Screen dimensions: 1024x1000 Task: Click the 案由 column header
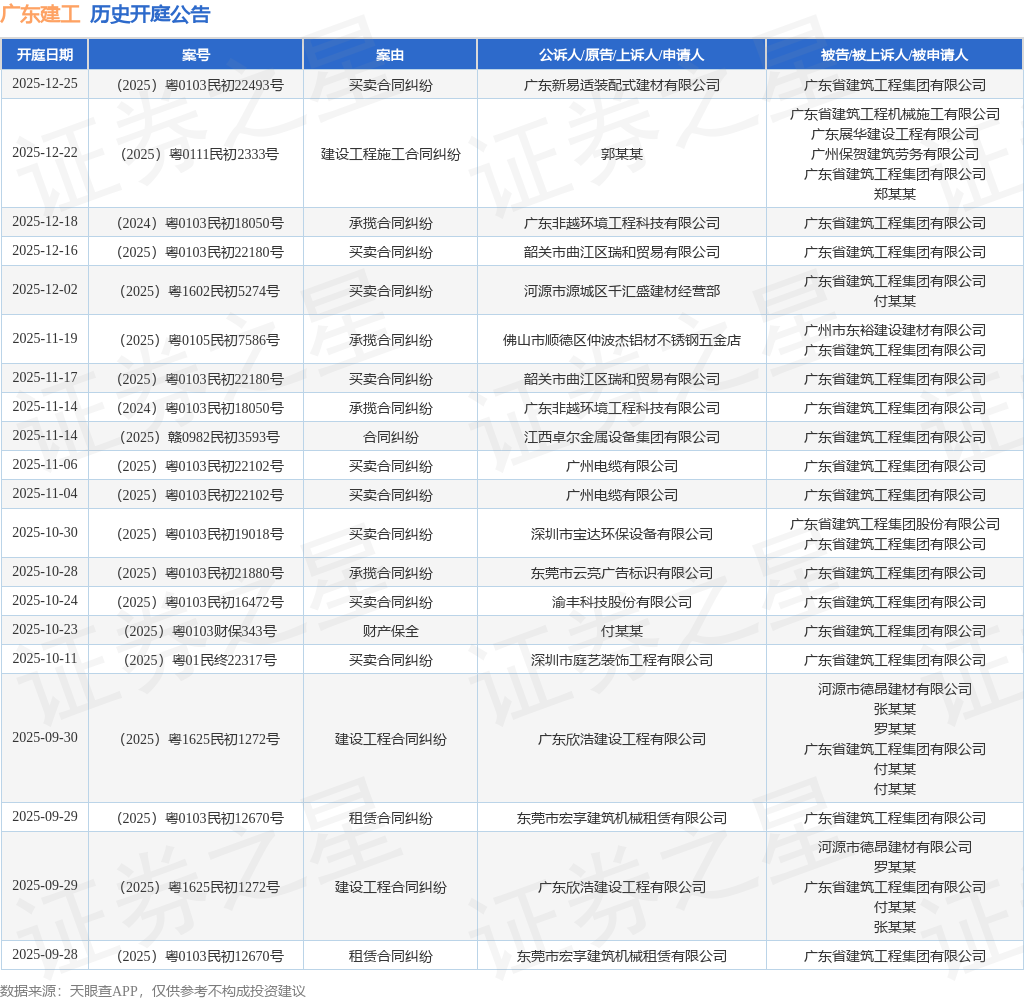click(x=391, y=55)
